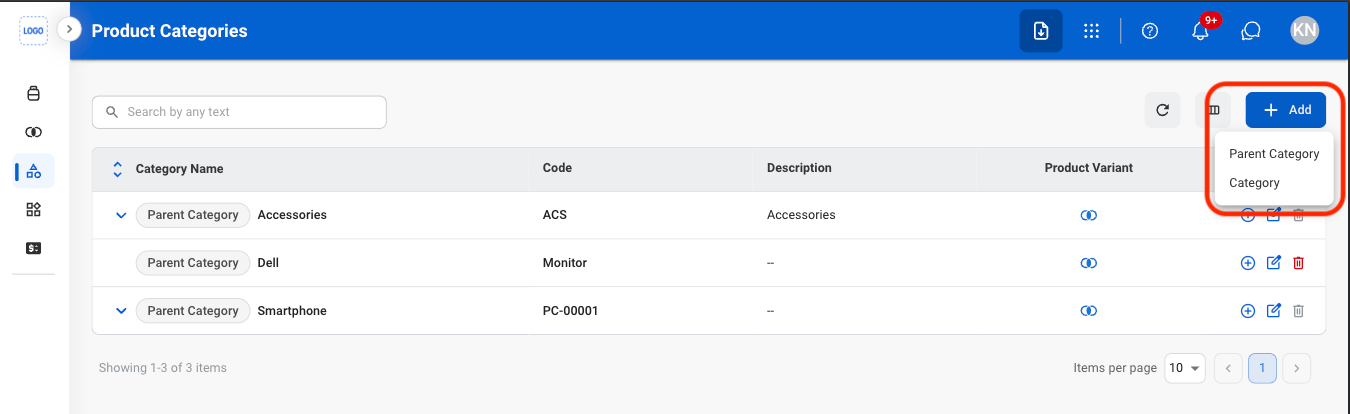Click the Parent Category tag on Accessories row
This screenshot has height=414, width=1350.
[x=193, y=215]
